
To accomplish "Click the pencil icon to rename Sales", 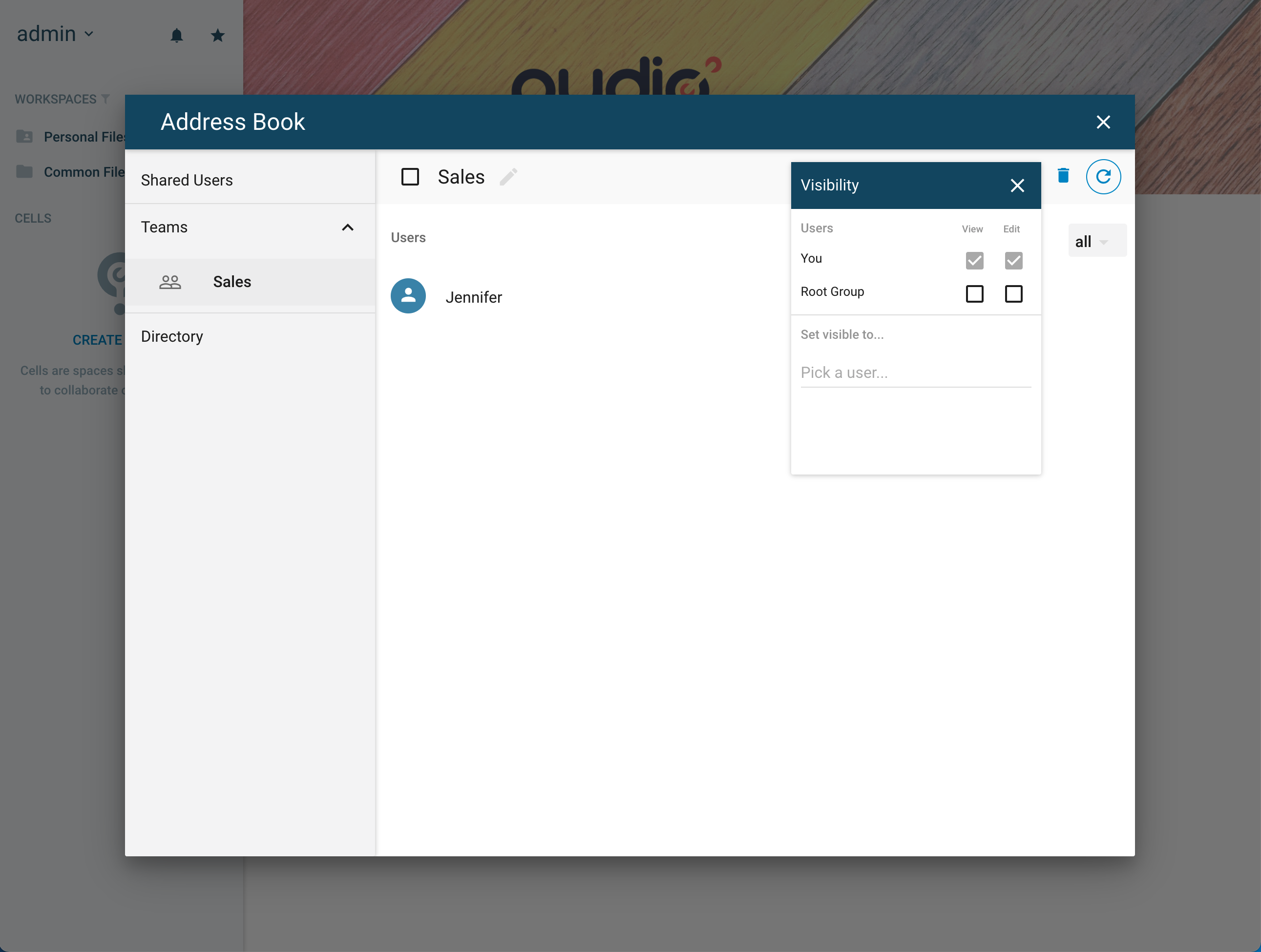I will click(508, 177).
